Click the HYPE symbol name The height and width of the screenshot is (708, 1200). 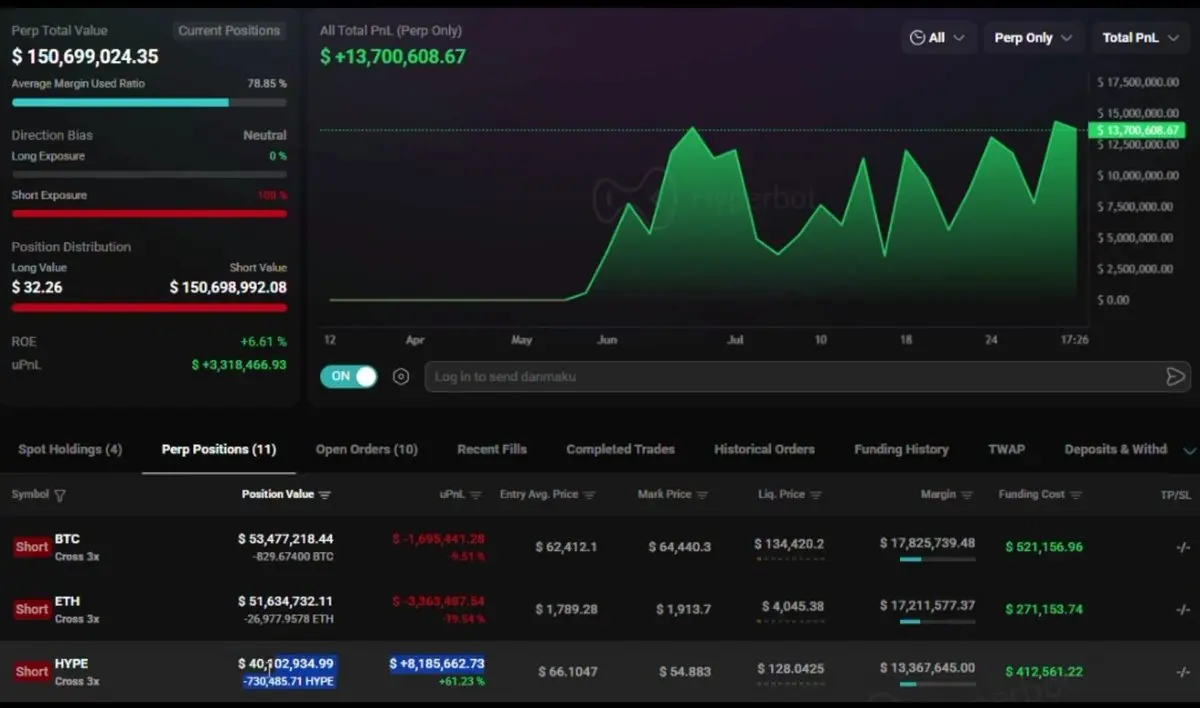[x=71, y=663]
